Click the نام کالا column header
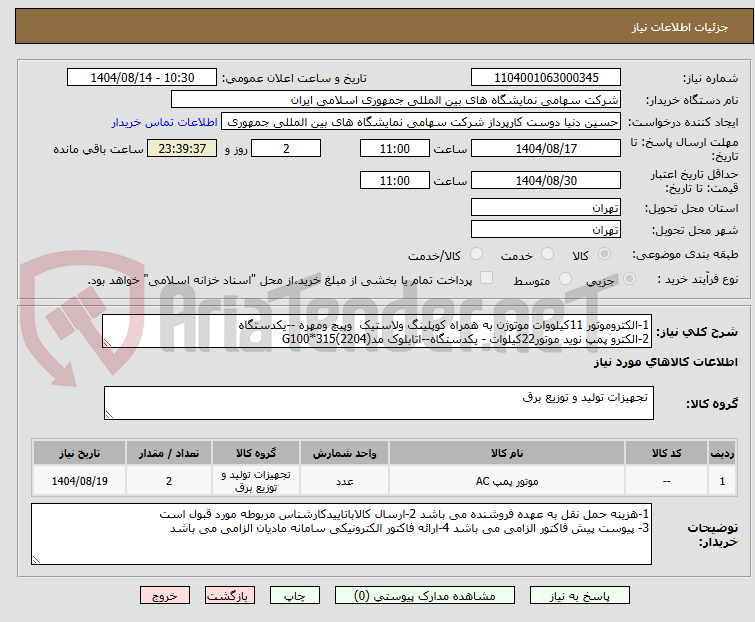 pos(507,453)
